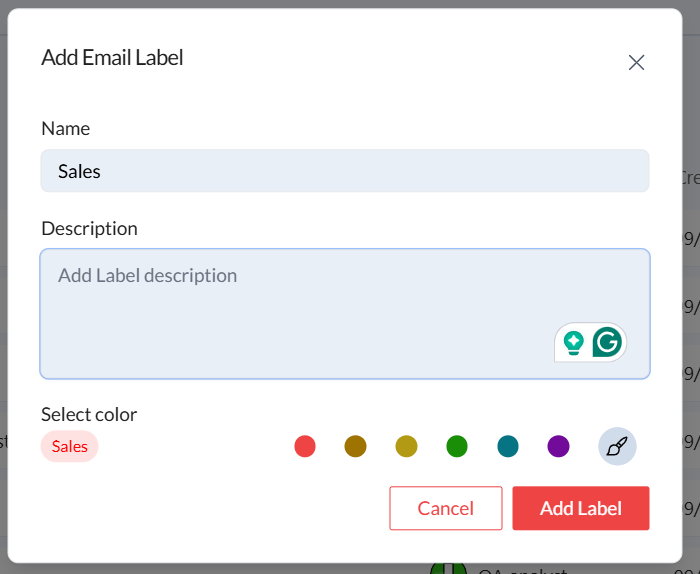Click the Name field label
Screen dimensions: 700x574
[x=65, y=128]
